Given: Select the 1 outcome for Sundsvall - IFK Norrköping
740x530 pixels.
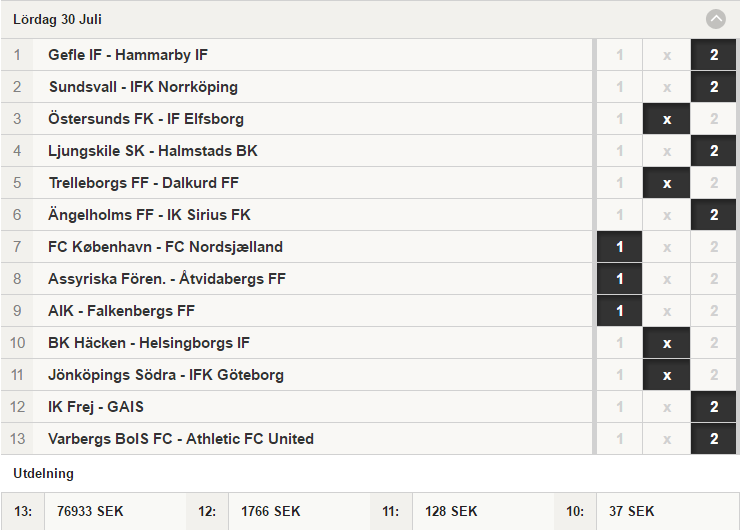Looking at the screenshot, I should (x=619, y=87).
